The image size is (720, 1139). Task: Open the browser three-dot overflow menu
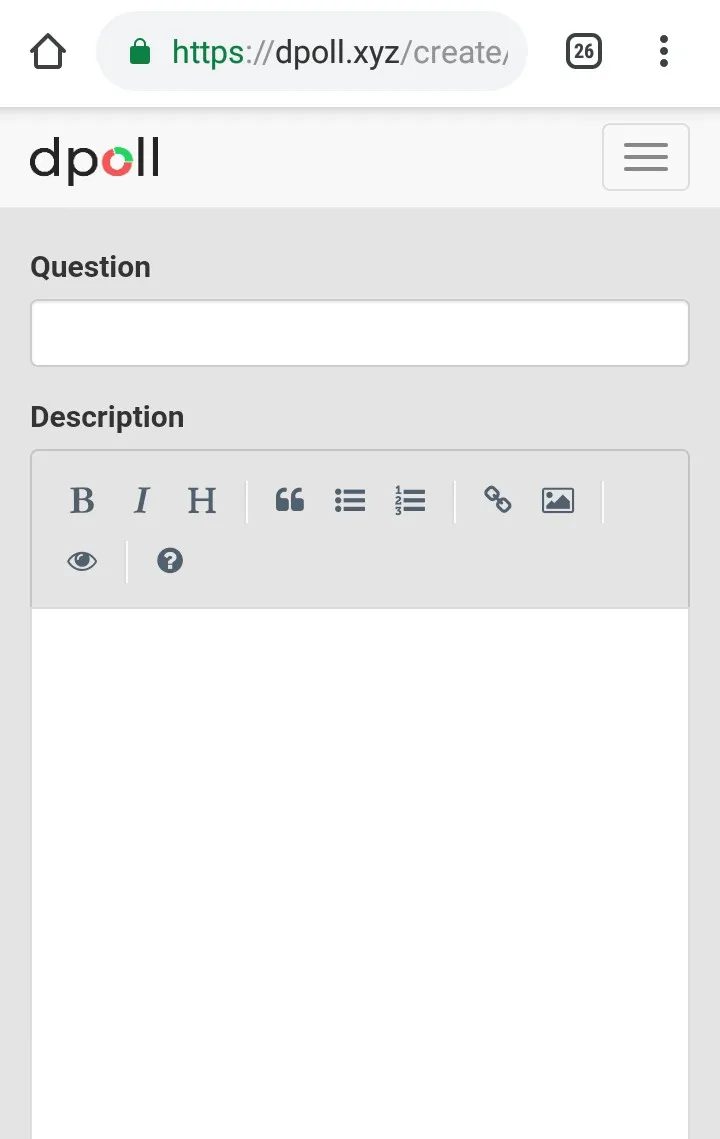[x=663, y=51]
